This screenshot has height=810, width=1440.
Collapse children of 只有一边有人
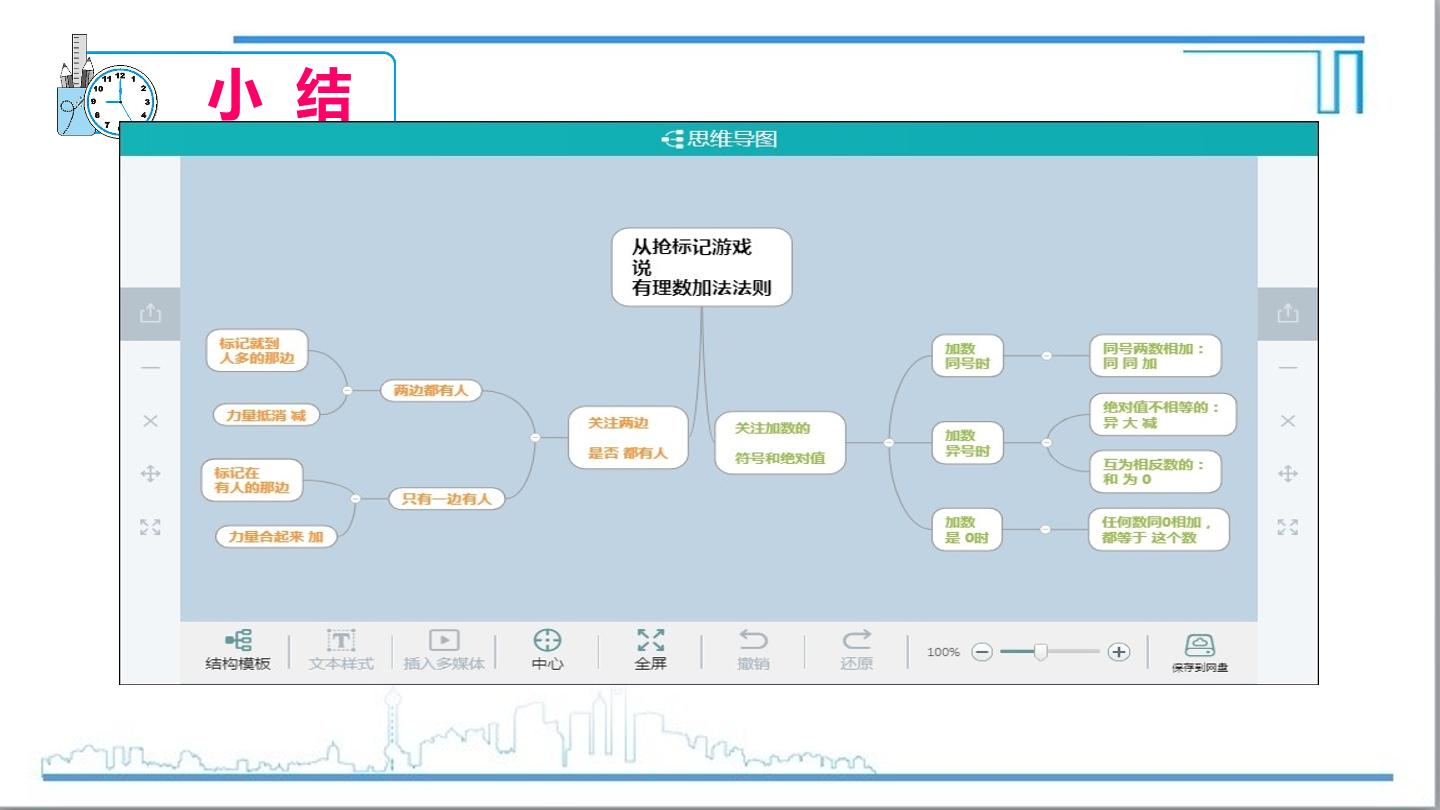(355, 498)
